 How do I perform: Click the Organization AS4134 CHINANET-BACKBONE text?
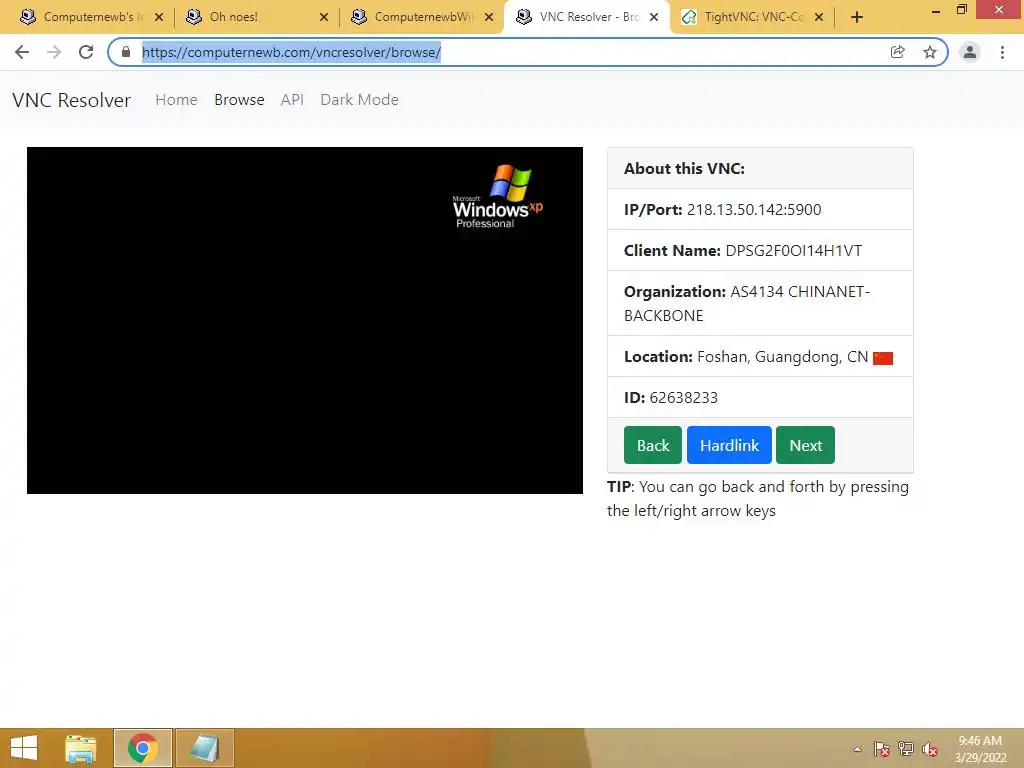click(x=746, y=304)
